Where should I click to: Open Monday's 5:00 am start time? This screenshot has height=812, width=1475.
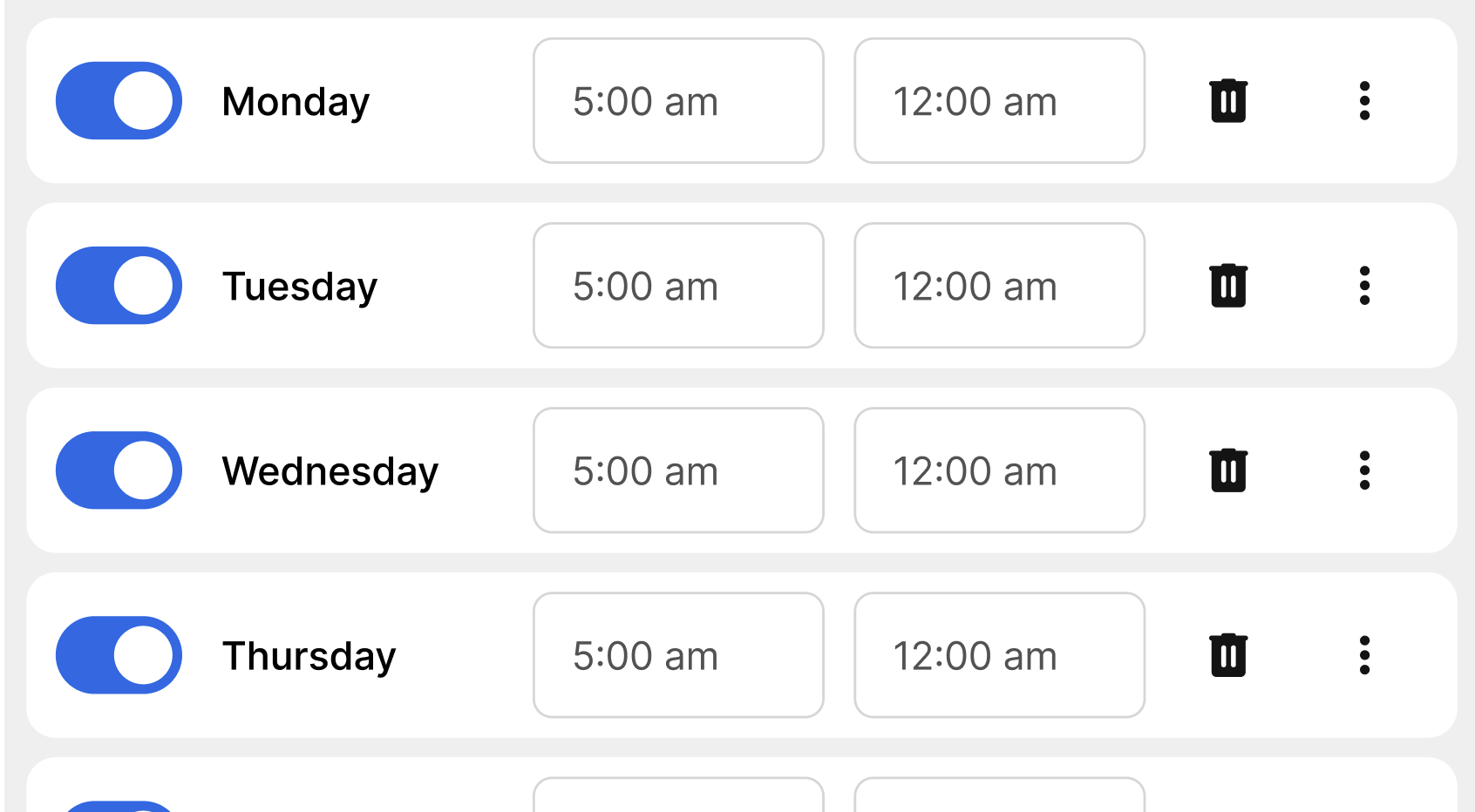(678, 101)
